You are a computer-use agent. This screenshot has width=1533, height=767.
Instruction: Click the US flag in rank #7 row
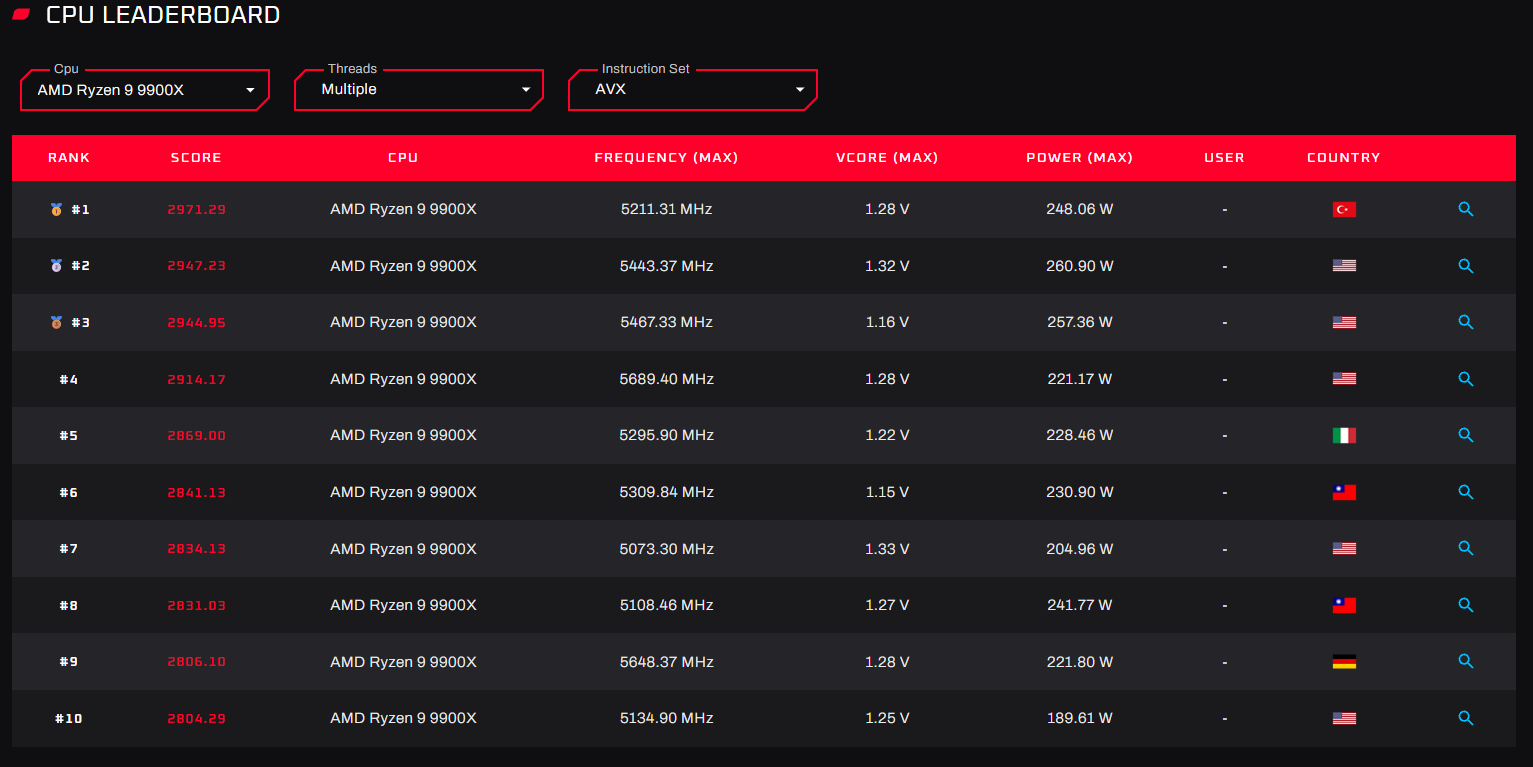(1344, 548)
